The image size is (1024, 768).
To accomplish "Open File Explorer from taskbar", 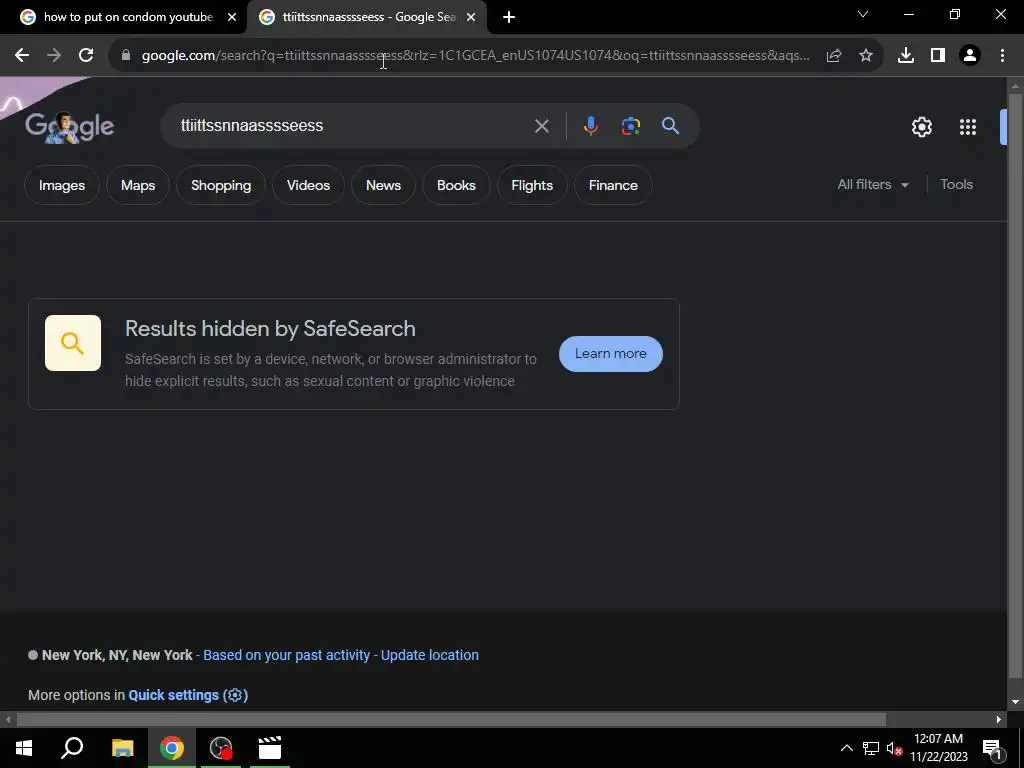I will point(122,748).
